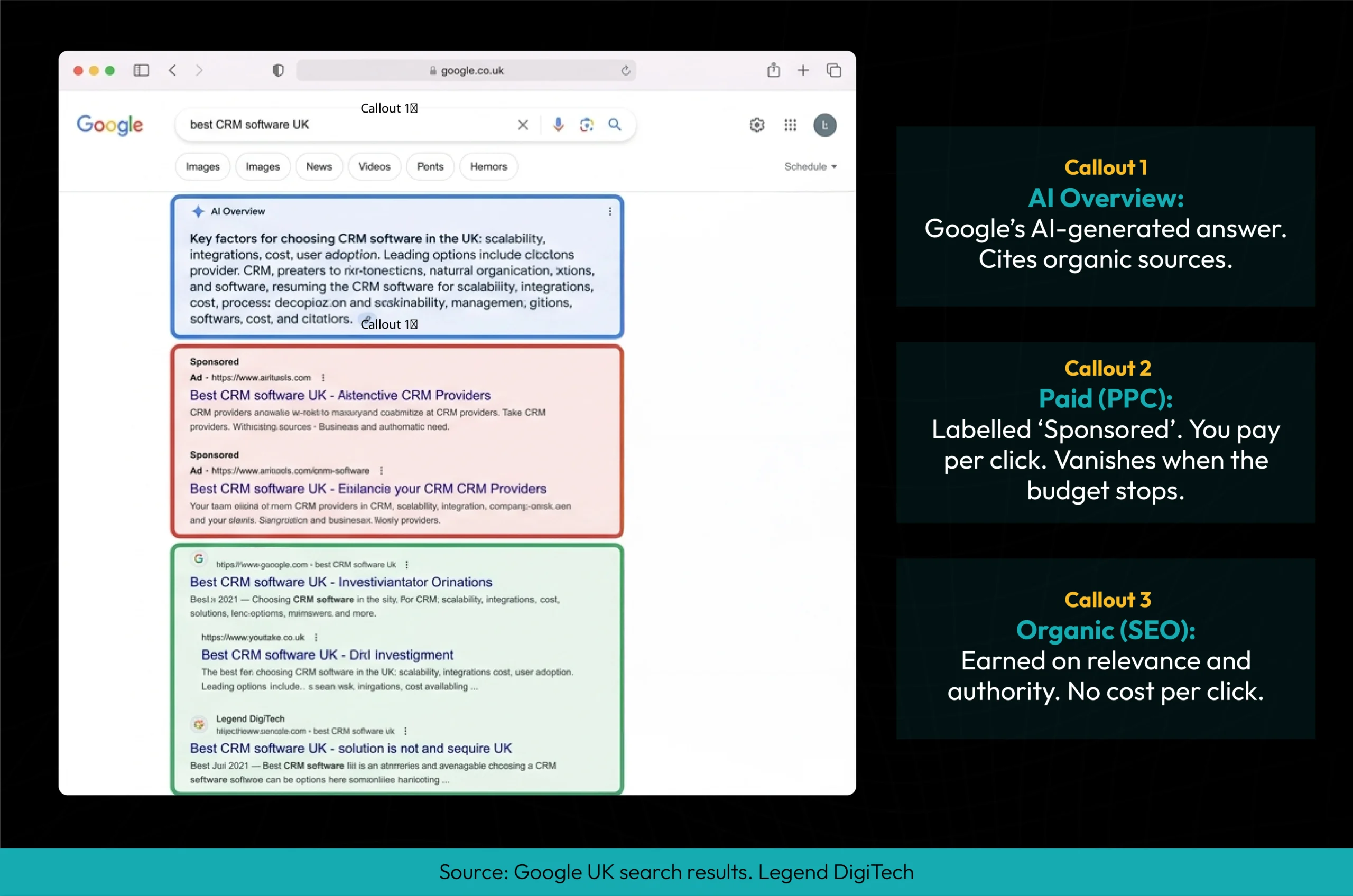The height and width of the screenshot is (896, 1353).
Task: Open ad titled Einlancie your CRM Providers
Action: [368, 489]
